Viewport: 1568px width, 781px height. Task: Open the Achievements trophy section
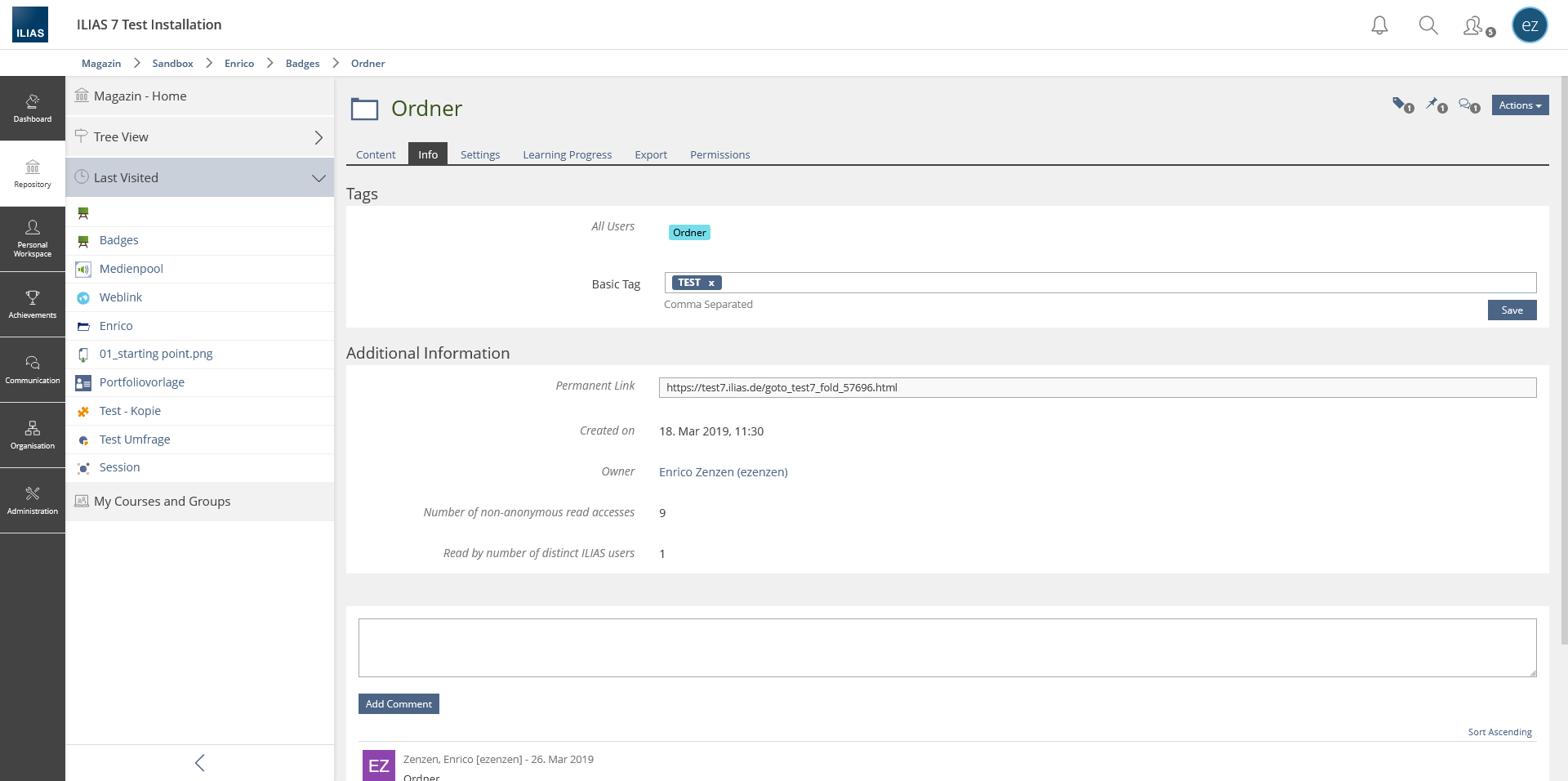(33, 305)
